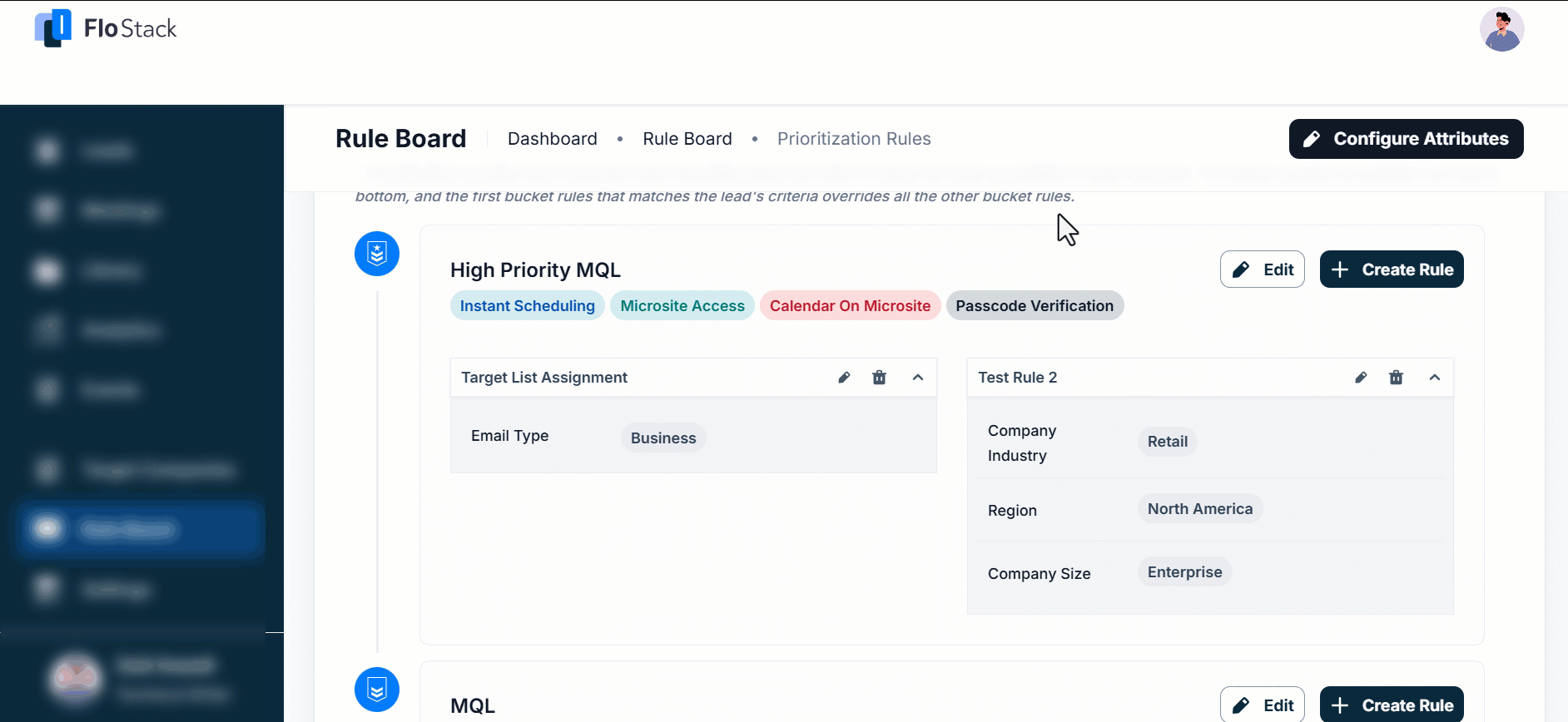Go to Dashboard breadcrumb

tap(553, 139)
